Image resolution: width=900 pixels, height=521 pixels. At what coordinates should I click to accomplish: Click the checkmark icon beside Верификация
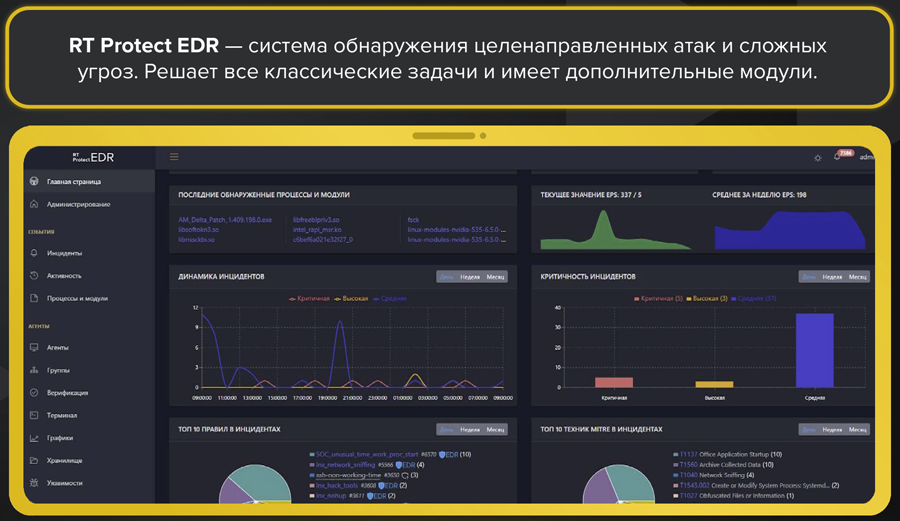click(34, 392)
